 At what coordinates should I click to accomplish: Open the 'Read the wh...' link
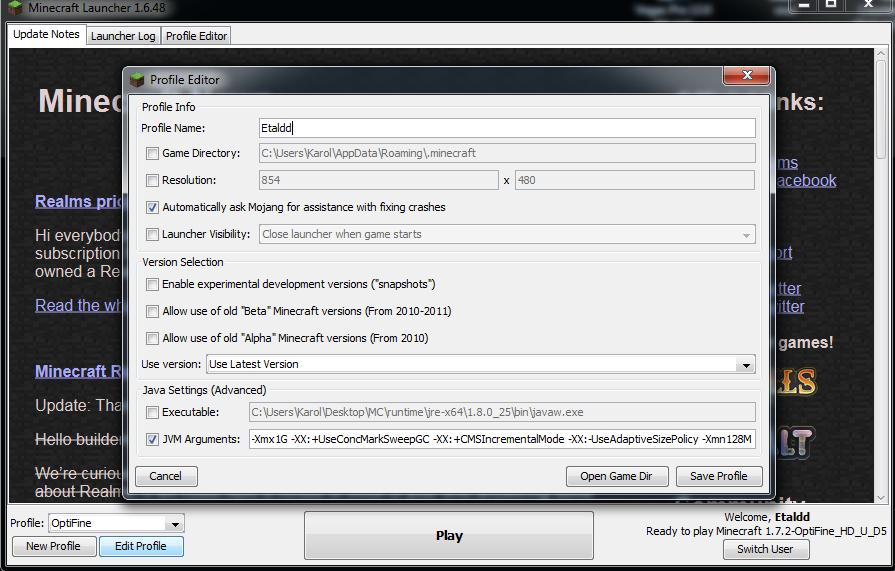click(x=79, y=305)
